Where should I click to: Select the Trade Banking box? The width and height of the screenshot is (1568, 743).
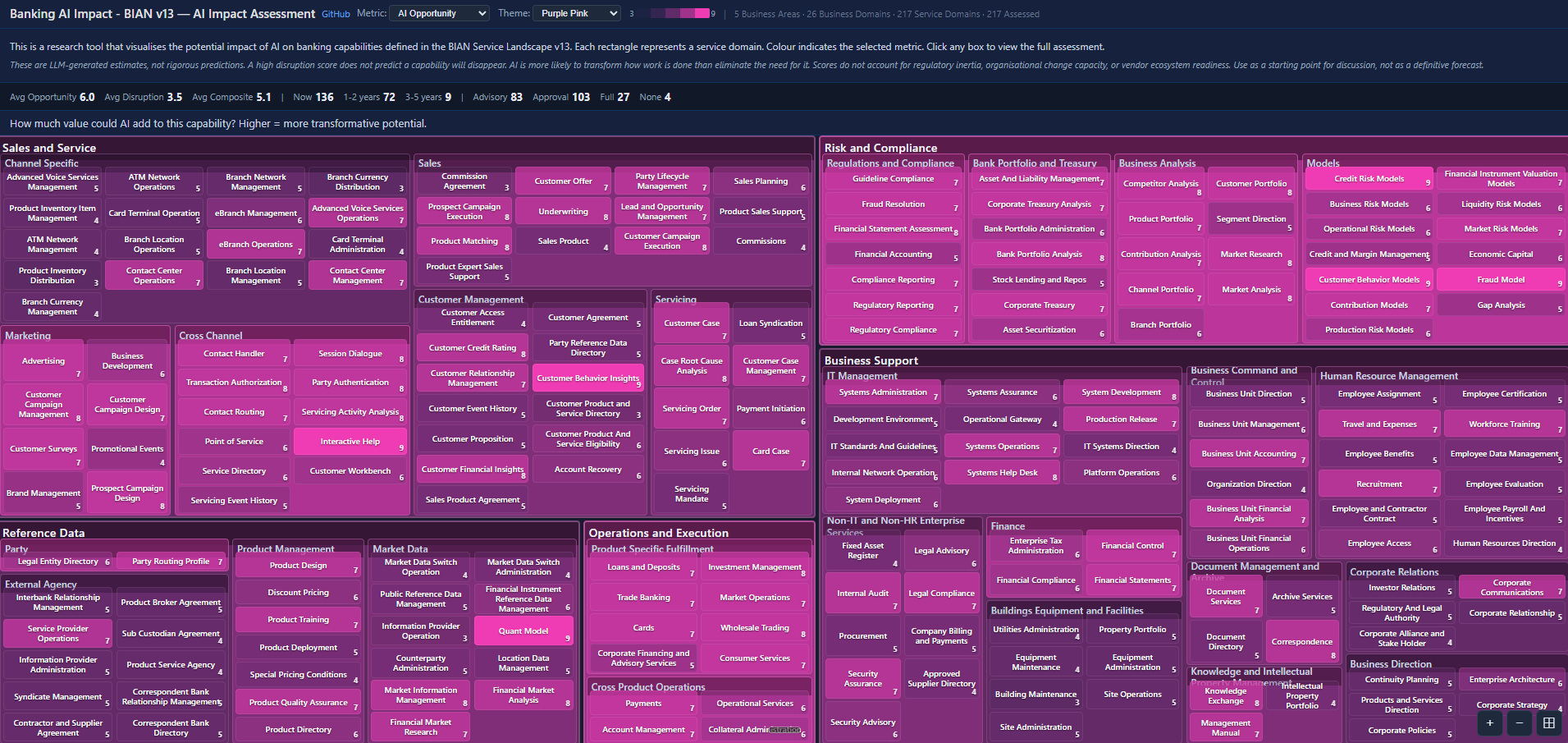click(643, 598)
